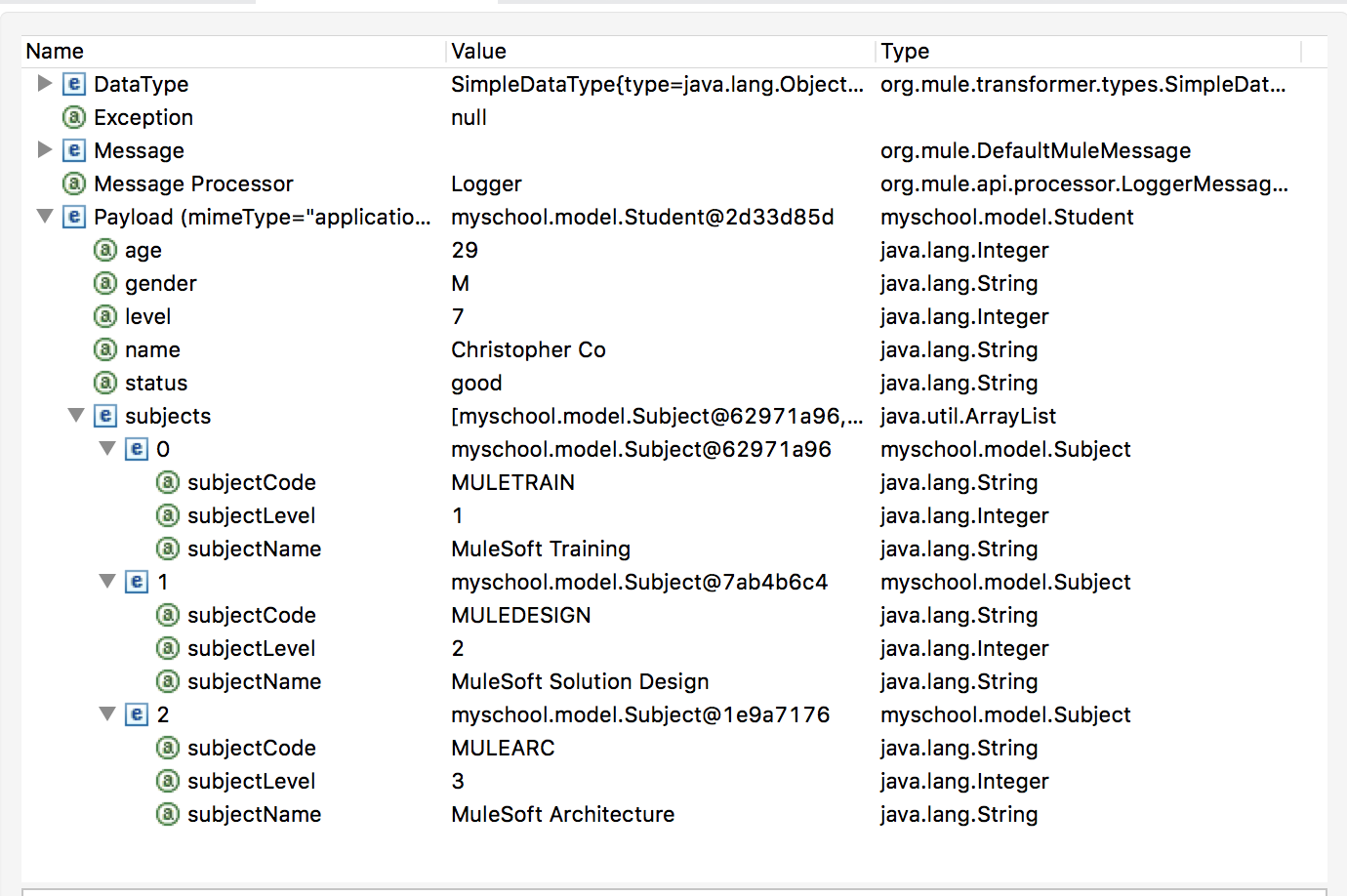Collapse the Payload node
This screenshot has height=896, width=1347.
pyautogui.click(x=44, y=216)
